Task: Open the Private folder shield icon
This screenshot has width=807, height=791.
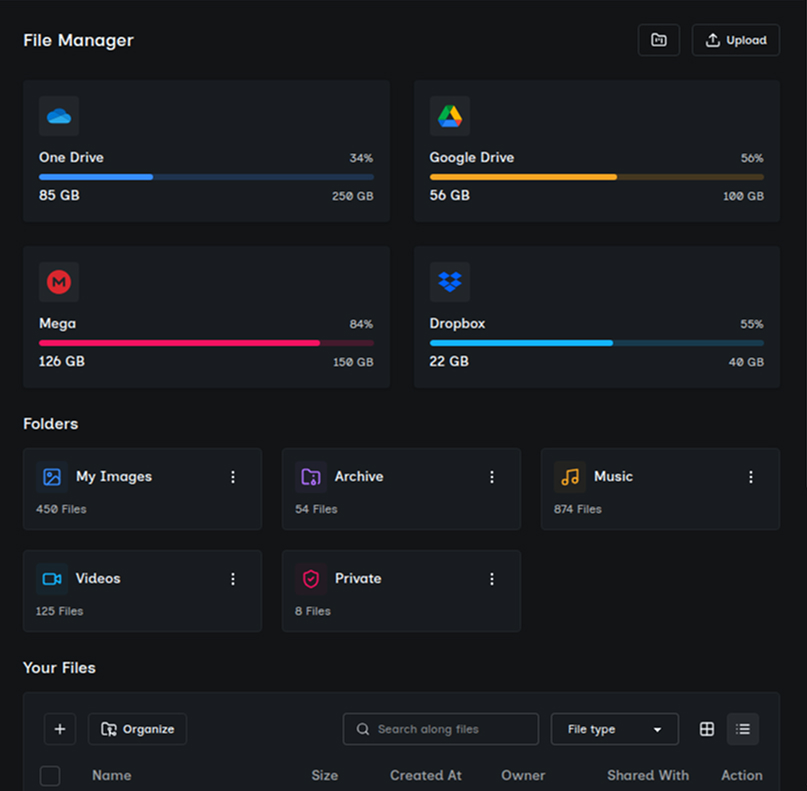Action: tap(311, 579)
